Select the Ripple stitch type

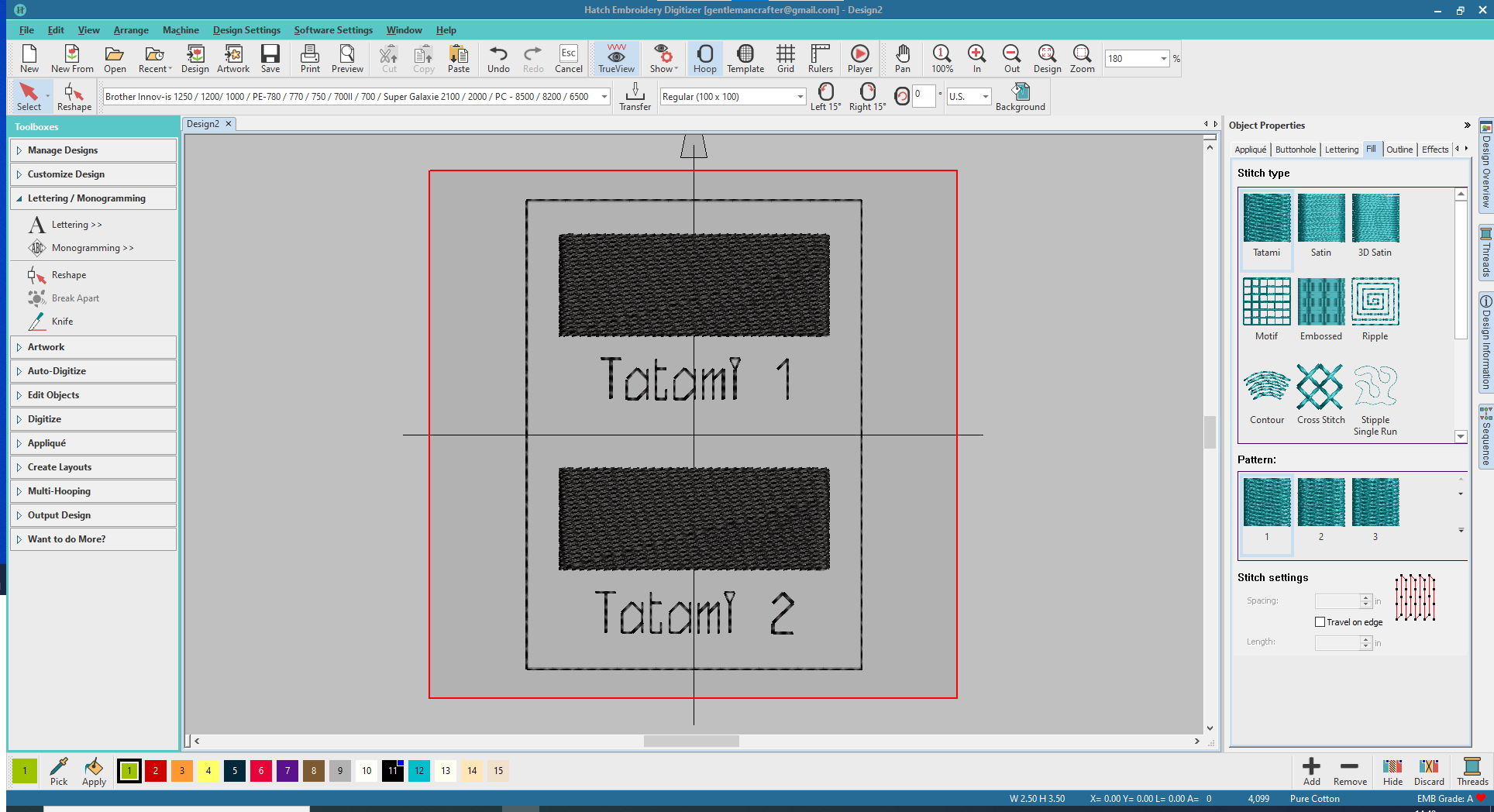1375,309
